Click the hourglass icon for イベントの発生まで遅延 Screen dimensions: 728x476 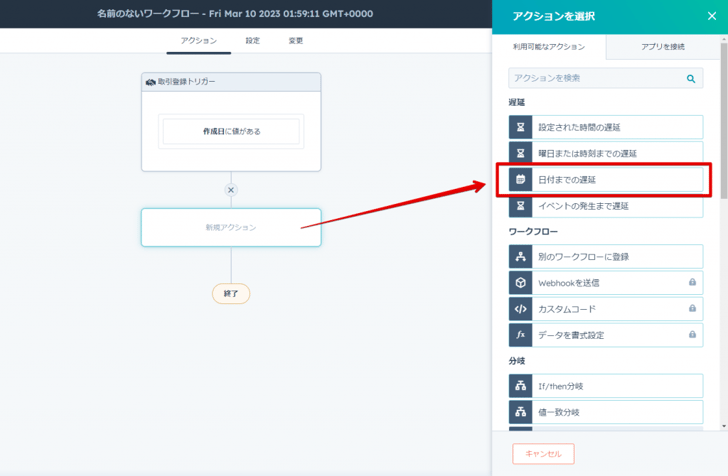520,206
